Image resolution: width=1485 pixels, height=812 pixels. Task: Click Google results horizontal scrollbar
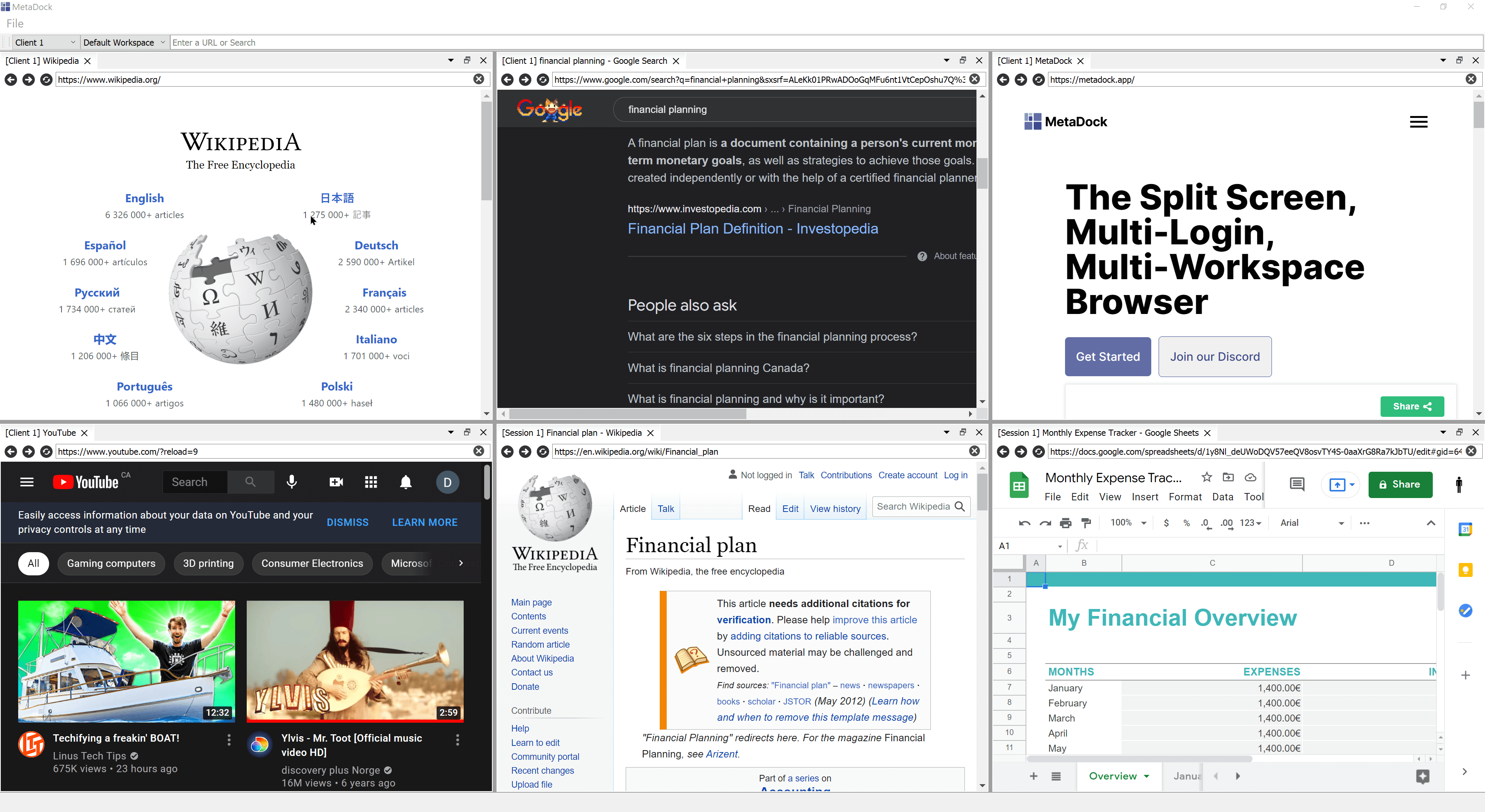628,413
